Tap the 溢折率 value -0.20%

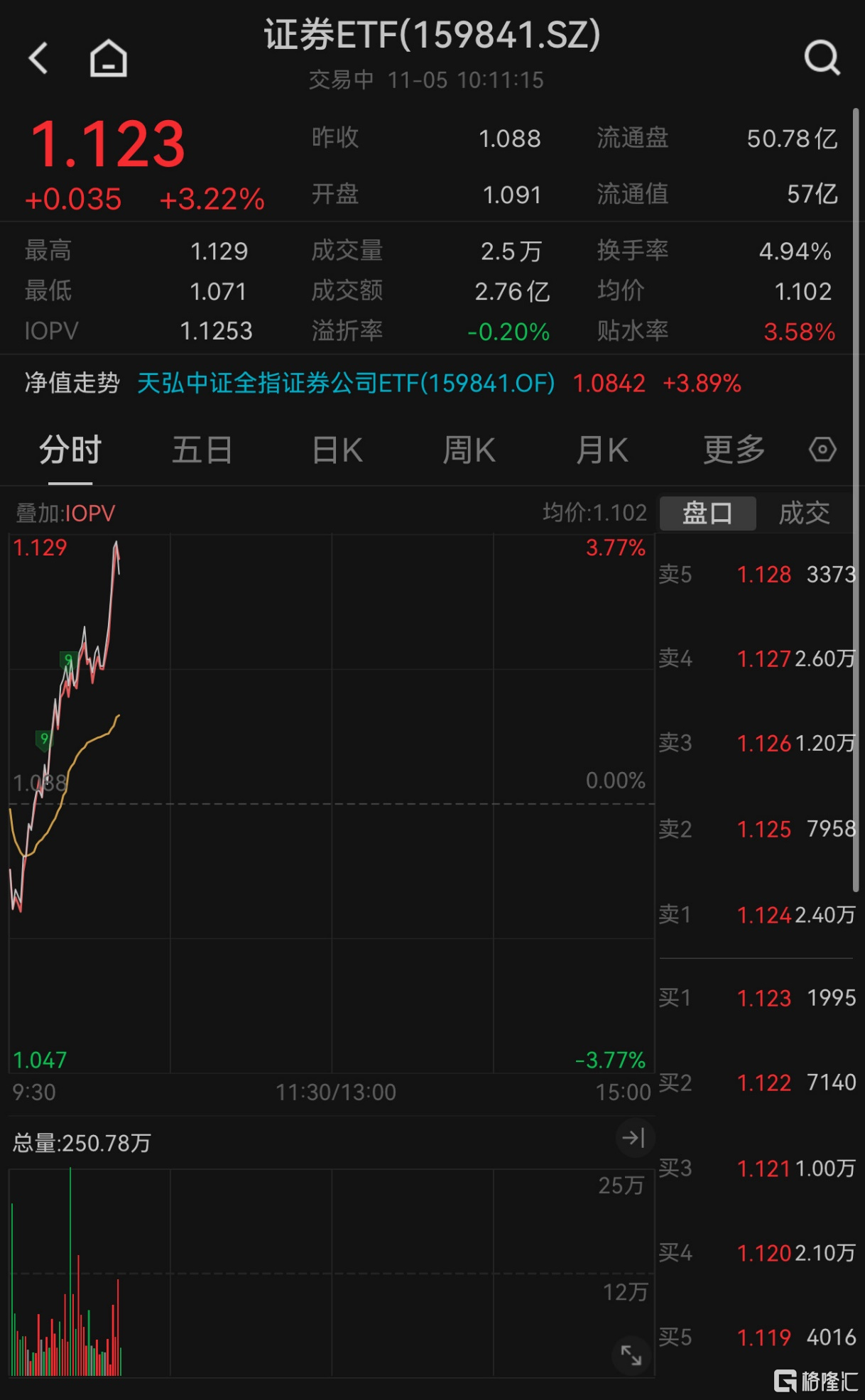[508, 332]
